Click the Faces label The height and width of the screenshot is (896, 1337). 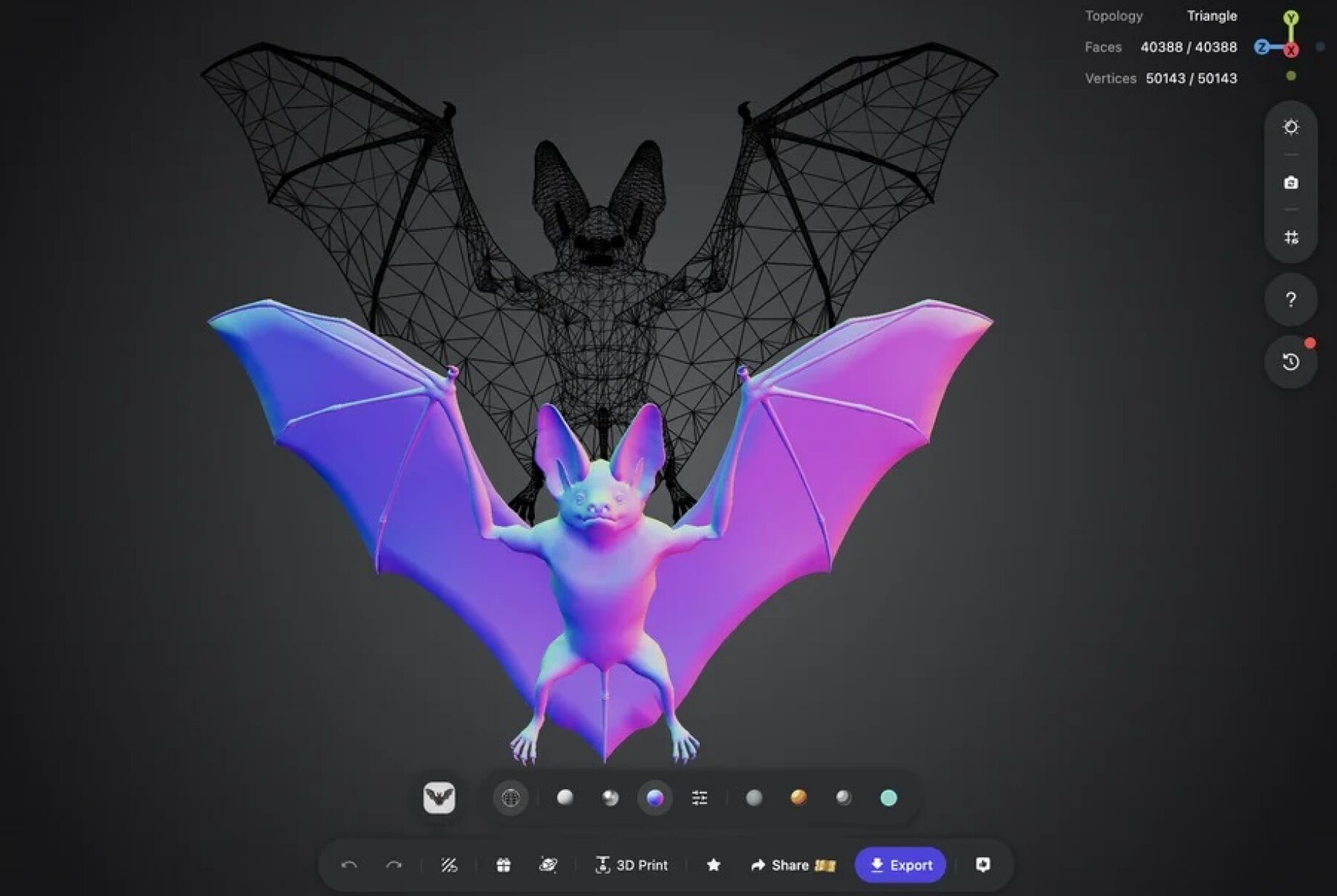[1103, 47]
